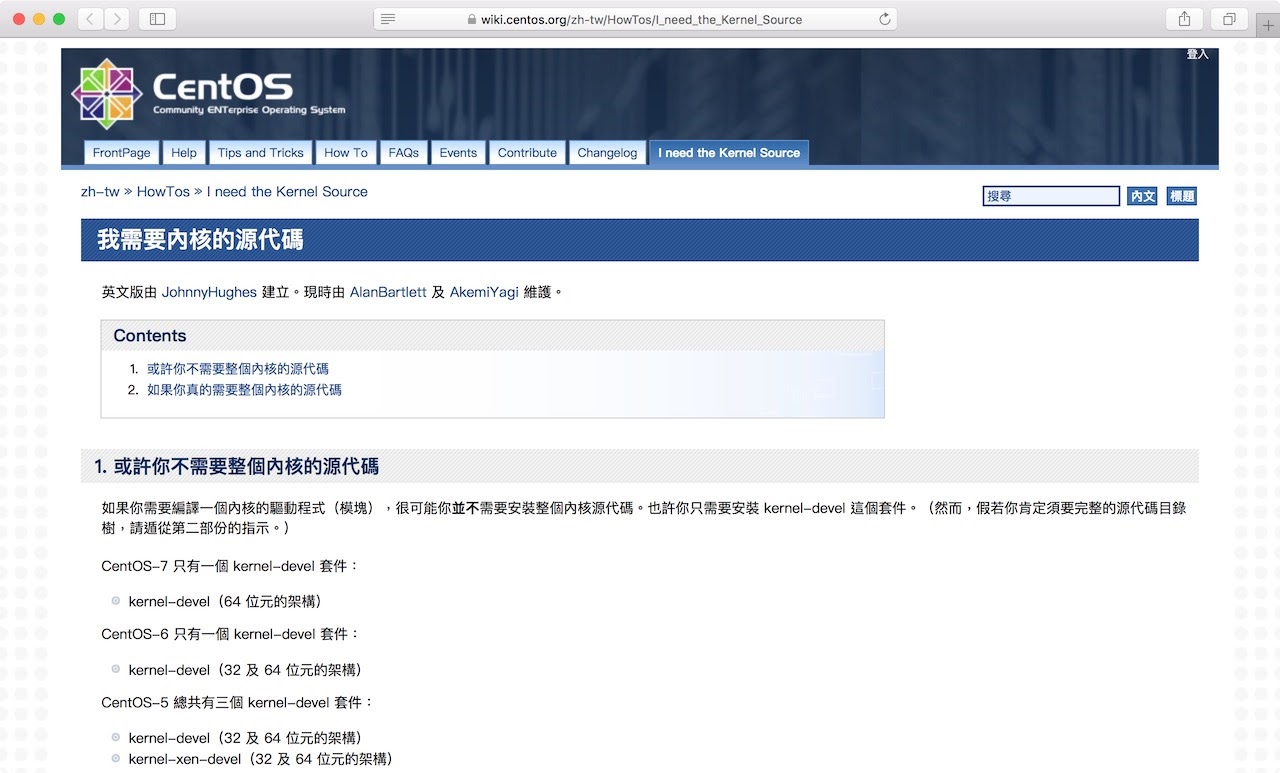Open the Changelog tab

[607, 153]
